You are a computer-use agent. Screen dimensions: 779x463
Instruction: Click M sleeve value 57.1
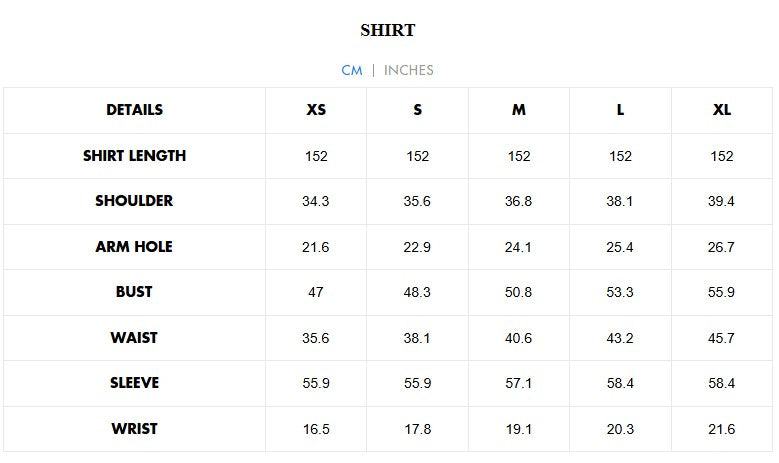point(519,384)
